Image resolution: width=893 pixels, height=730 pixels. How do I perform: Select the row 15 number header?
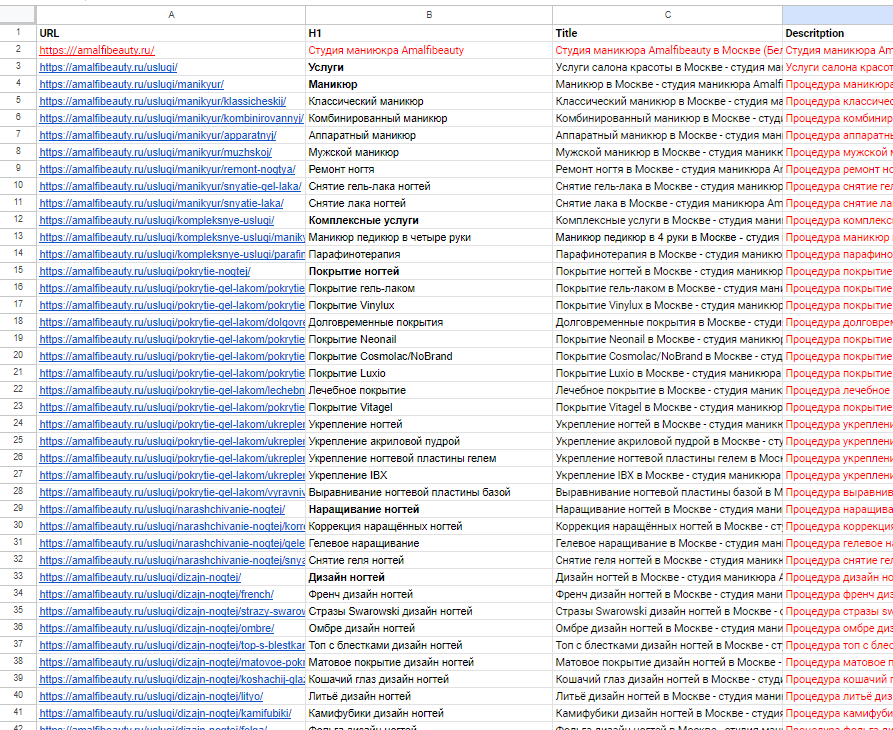[x=18, y=270]
